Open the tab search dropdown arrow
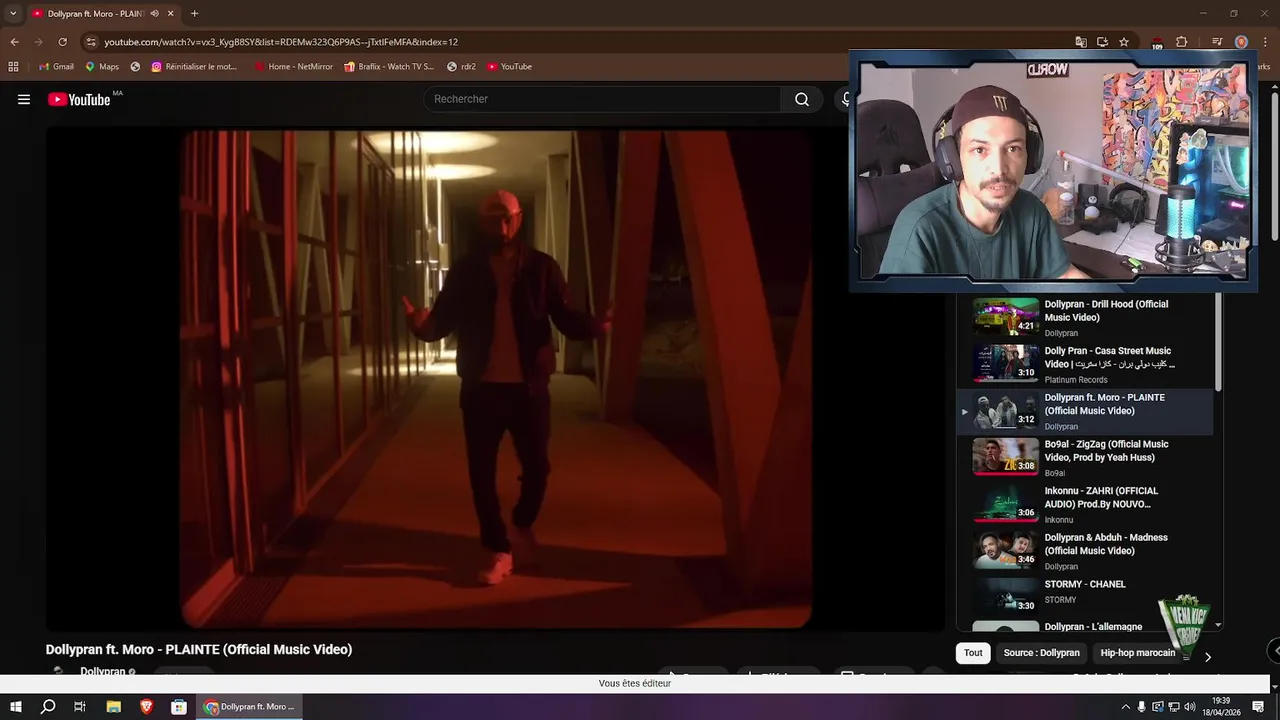The height and width of the screenshot is (720, 1280). (13, 13)
